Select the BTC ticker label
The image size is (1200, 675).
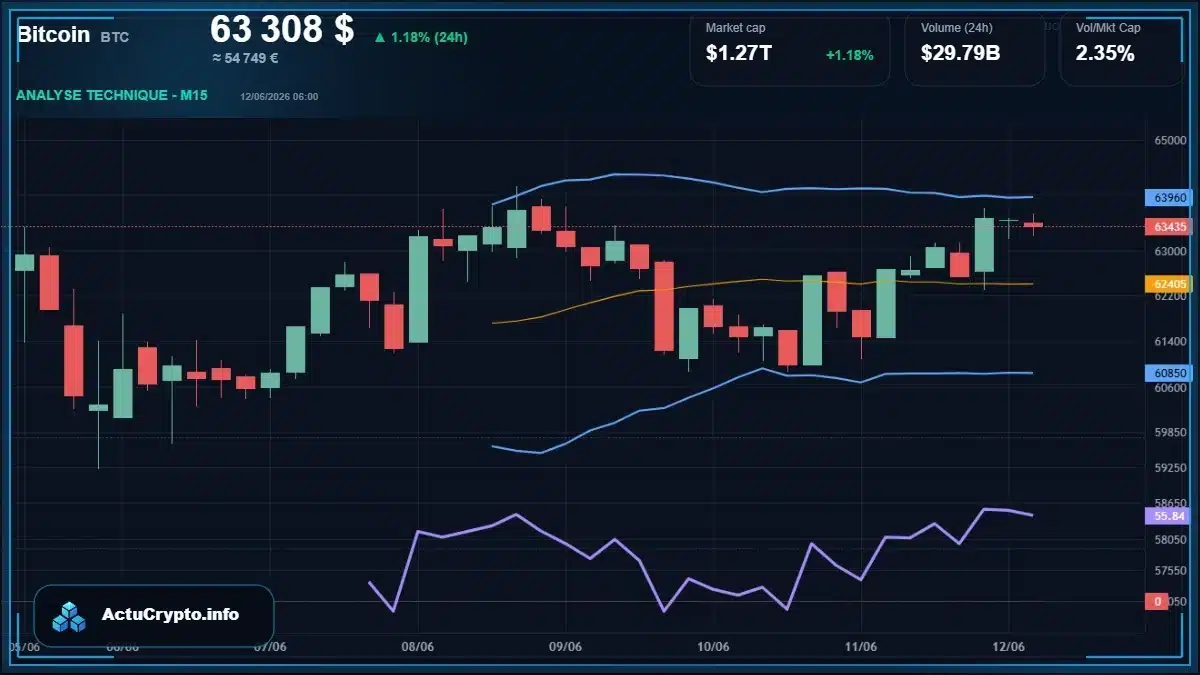click(x=115, y=36)
